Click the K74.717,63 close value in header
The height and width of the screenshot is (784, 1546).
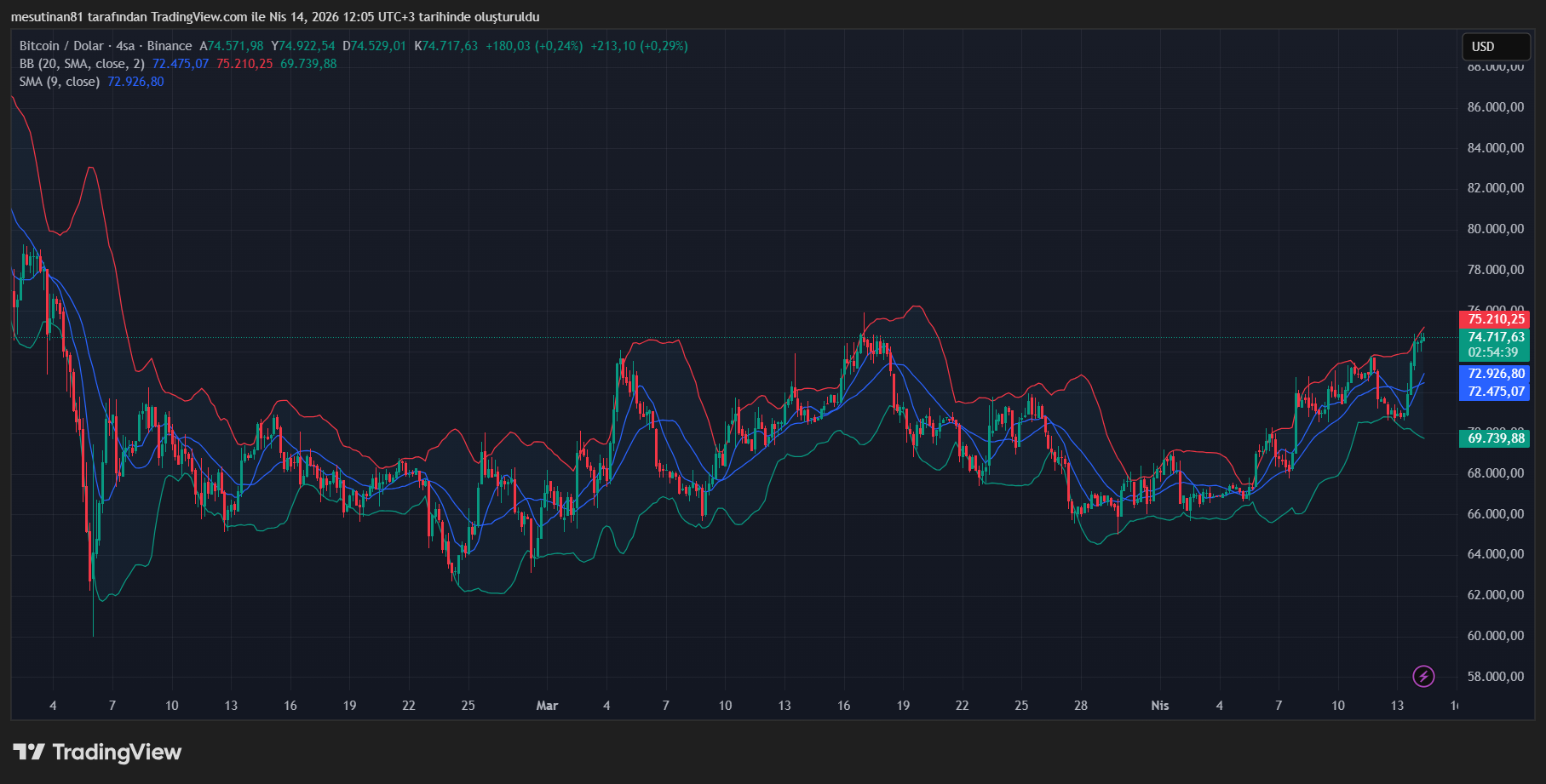click(x=446, y=46)
